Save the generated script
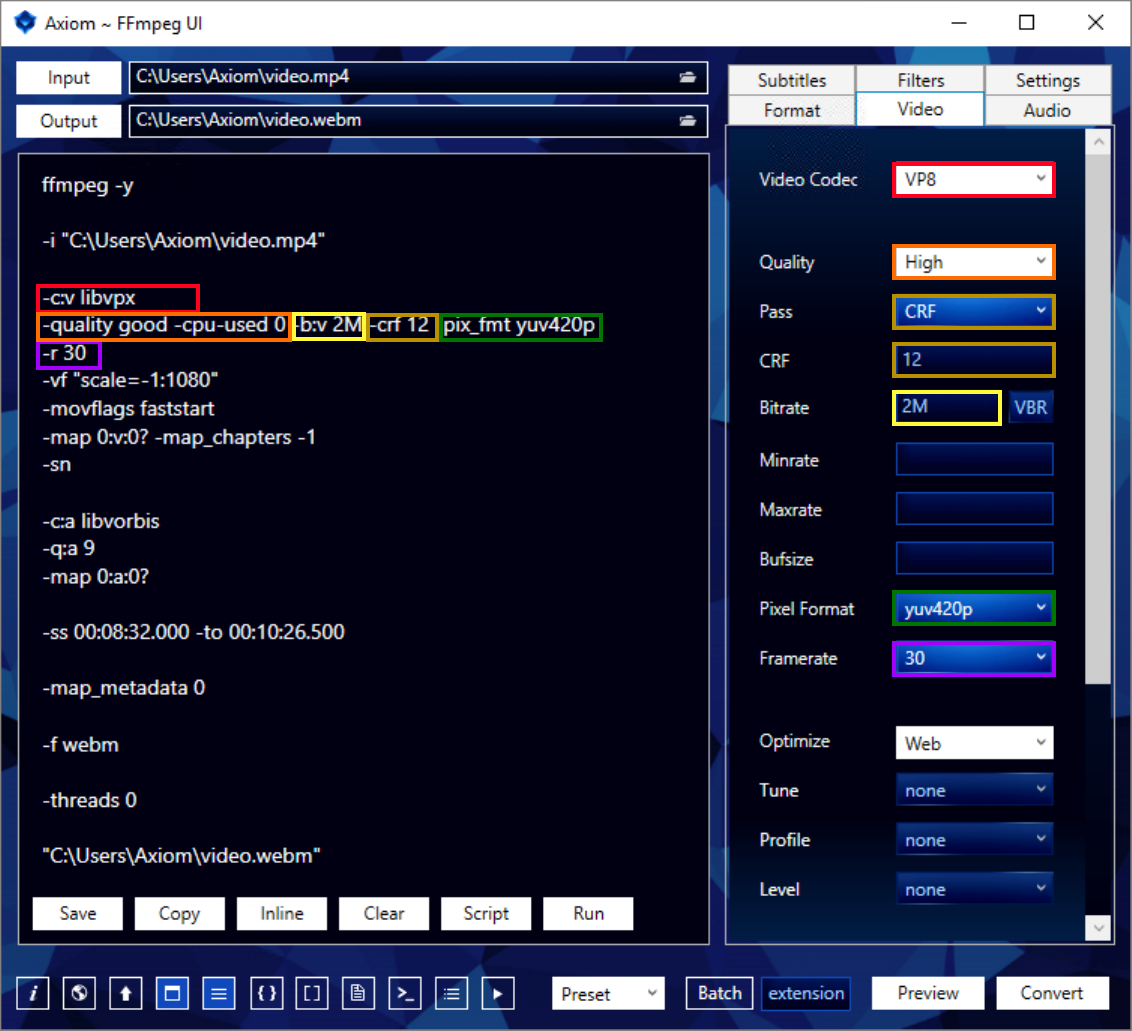The image size is (1132, 1031). [x=78, y=913]
